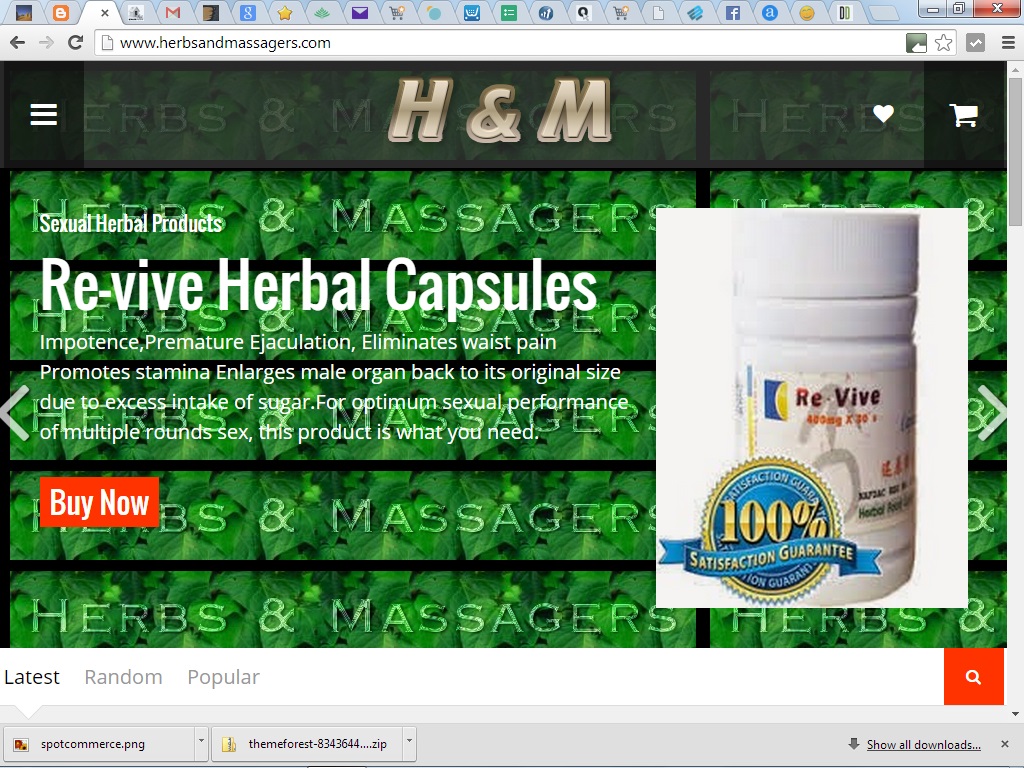Open the wishlist heart icon
The height and width of the screenshot is (768, 1024).
(883, 114)
